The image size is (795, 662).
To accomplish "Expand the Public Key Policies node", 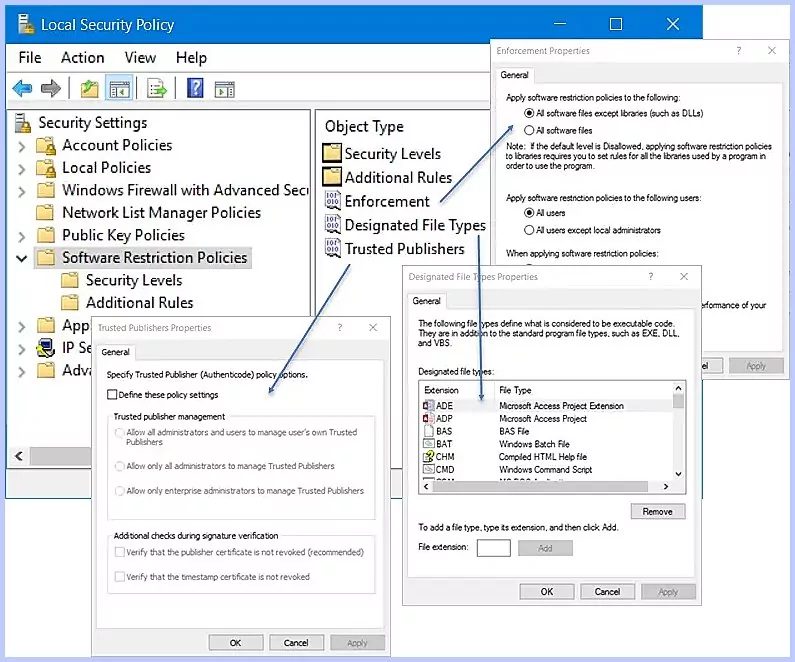I will 21,237.
